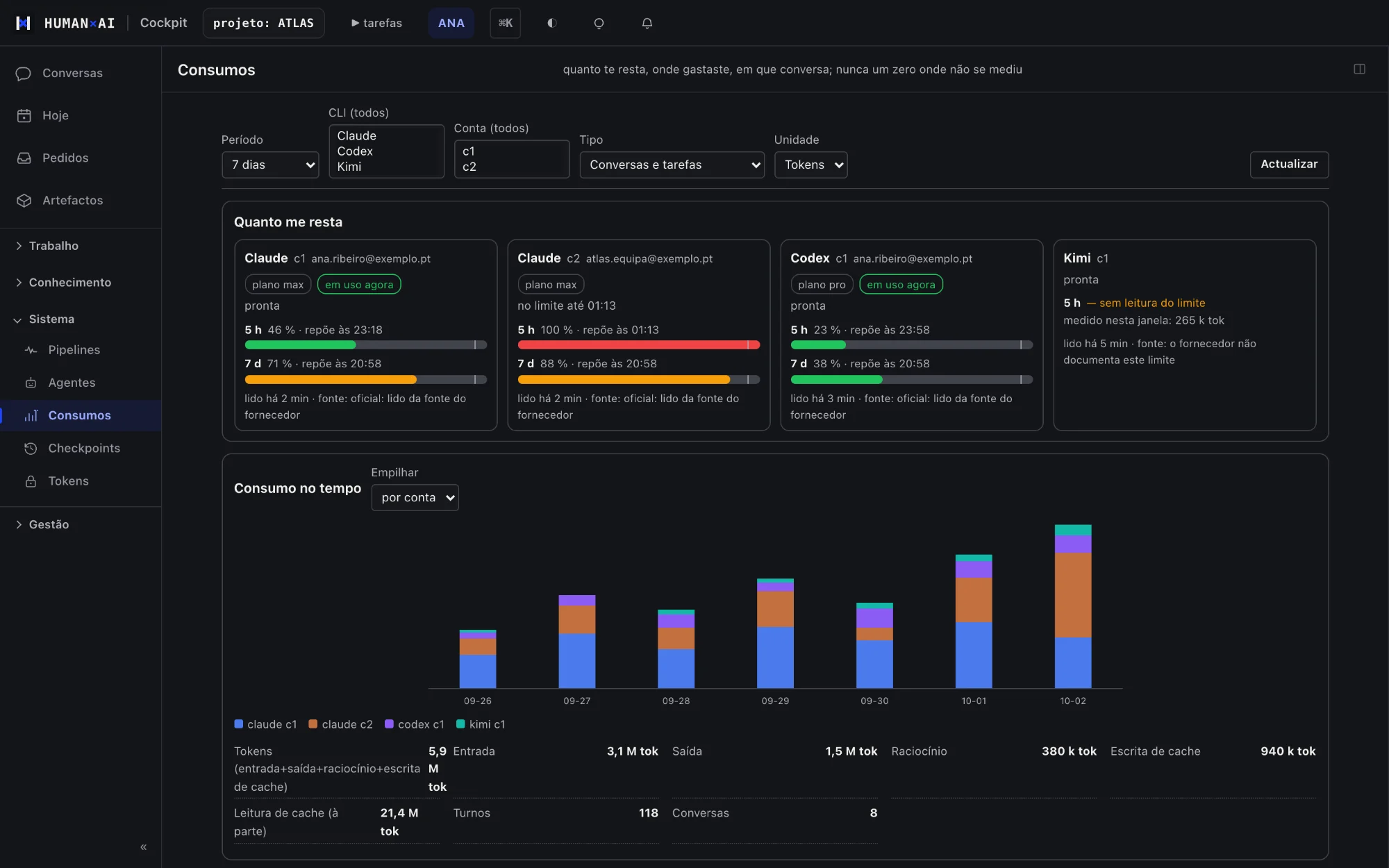Open the ANA user menu

click(451, 23)
